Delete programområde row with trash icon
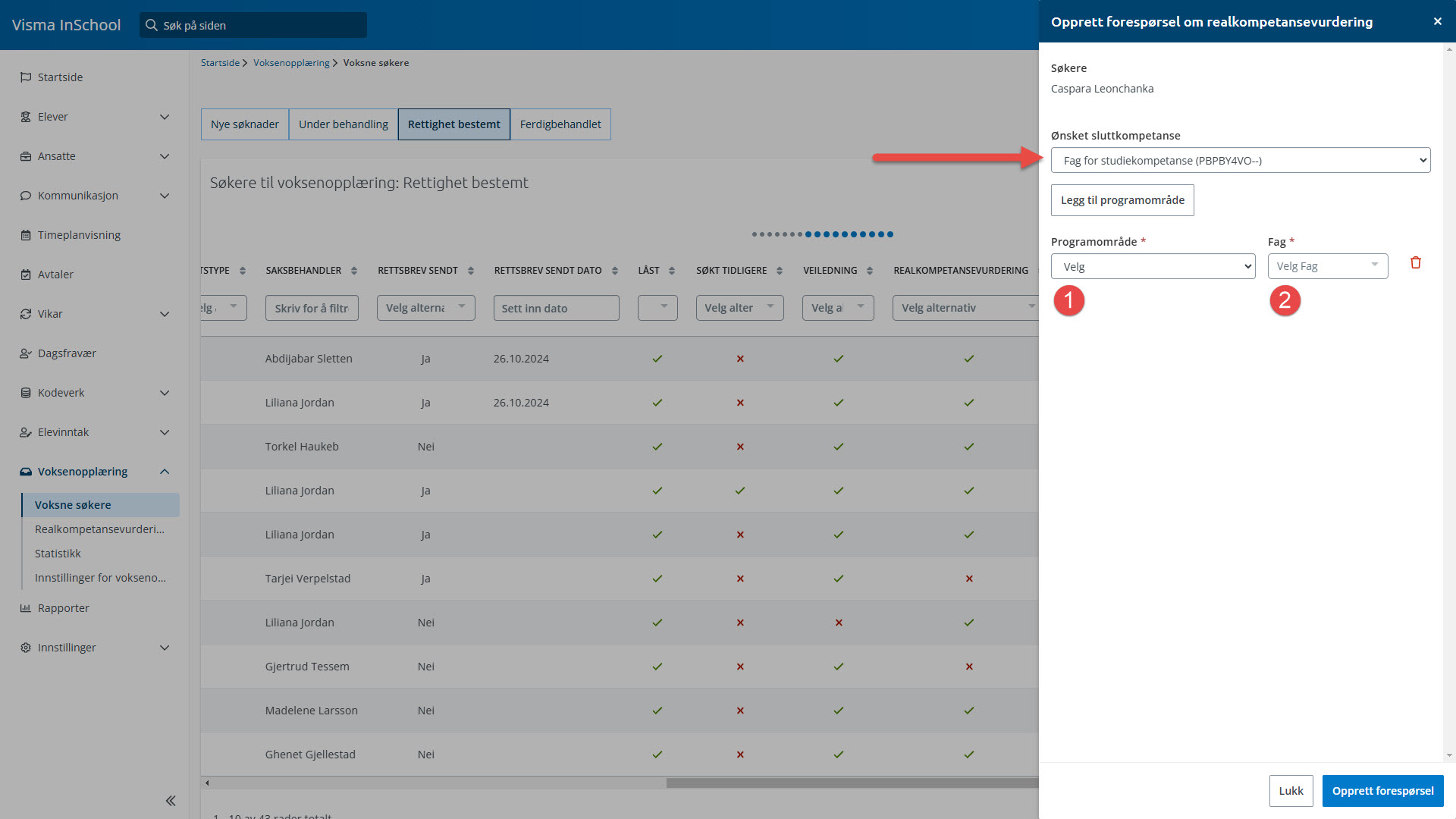 click(x=1416, y=262)
